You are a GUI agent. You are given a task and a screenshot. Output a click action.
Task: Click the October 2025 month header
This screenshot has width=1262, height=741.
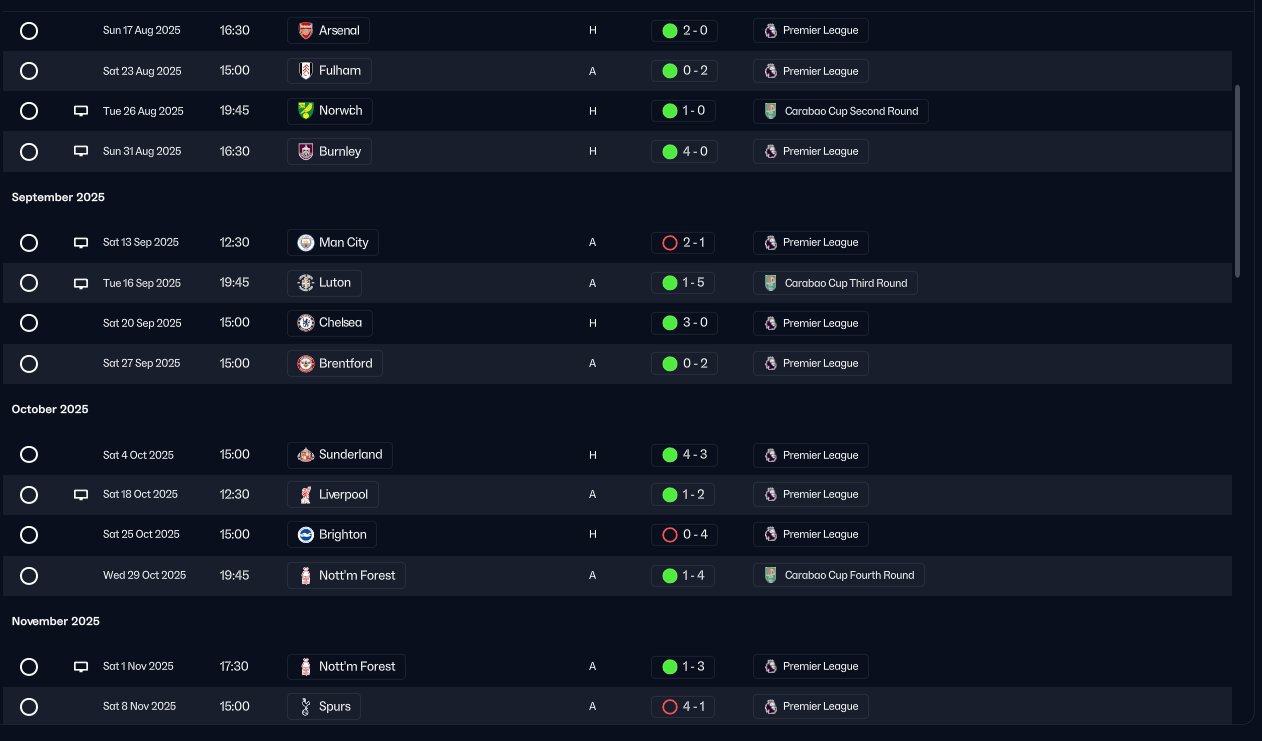tap(50, 410)
